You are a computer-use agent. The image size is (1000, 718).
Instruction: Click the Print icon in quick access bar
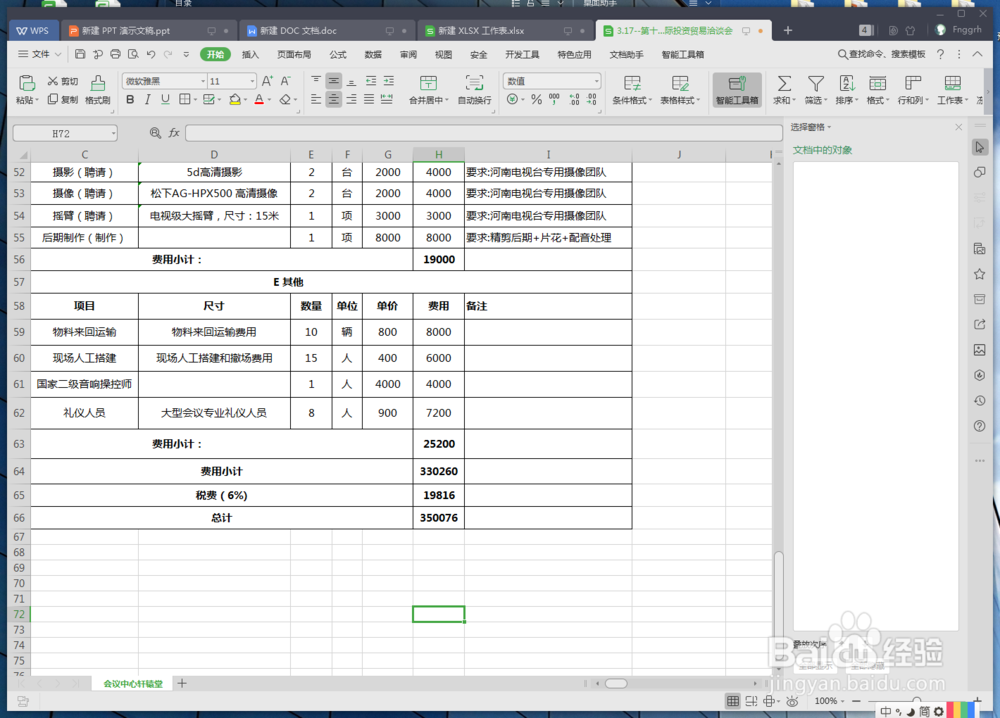coord(115,54)
